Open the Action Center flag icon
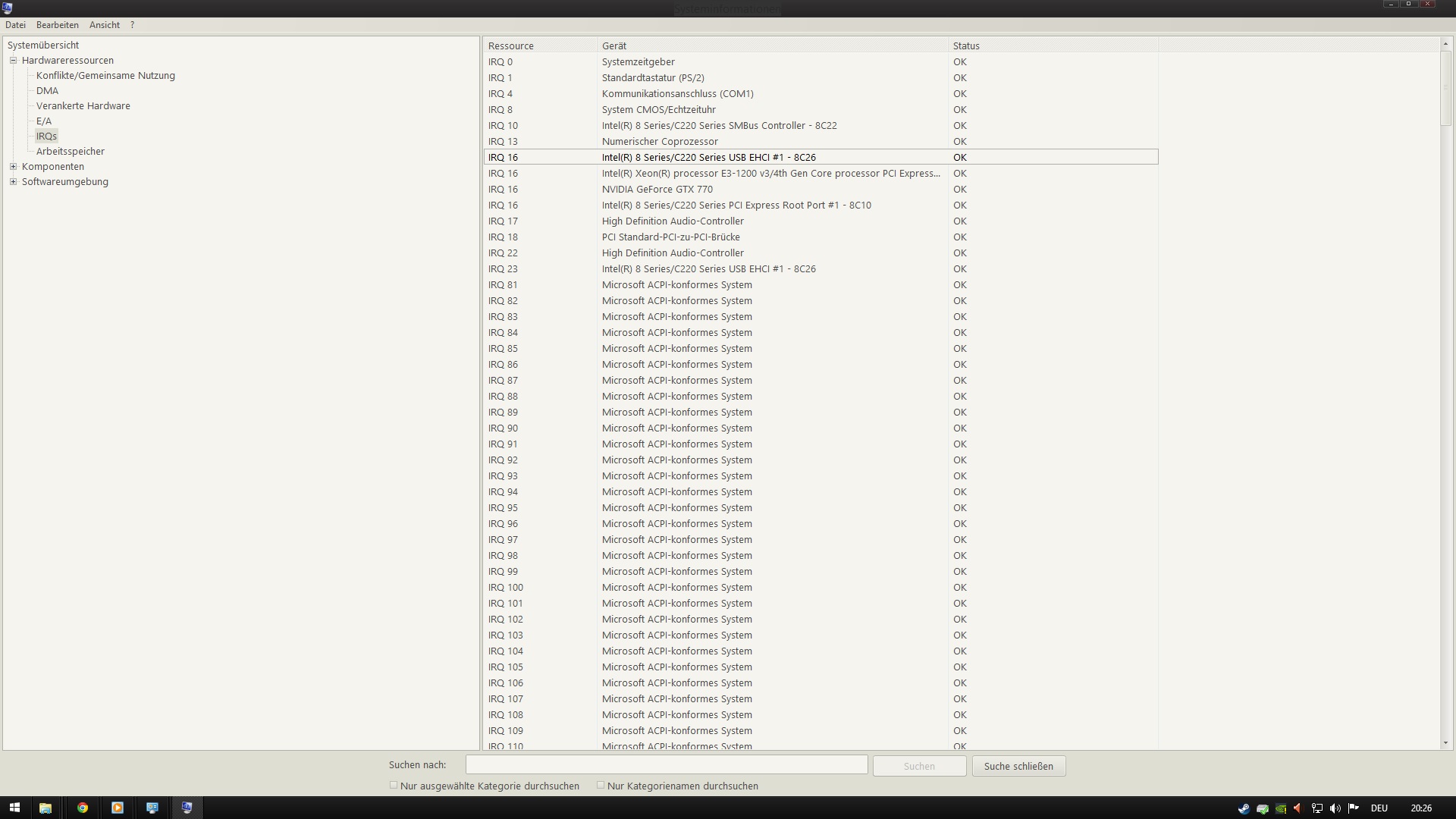Screen dimensions: 1456x819 point(1354,808)
